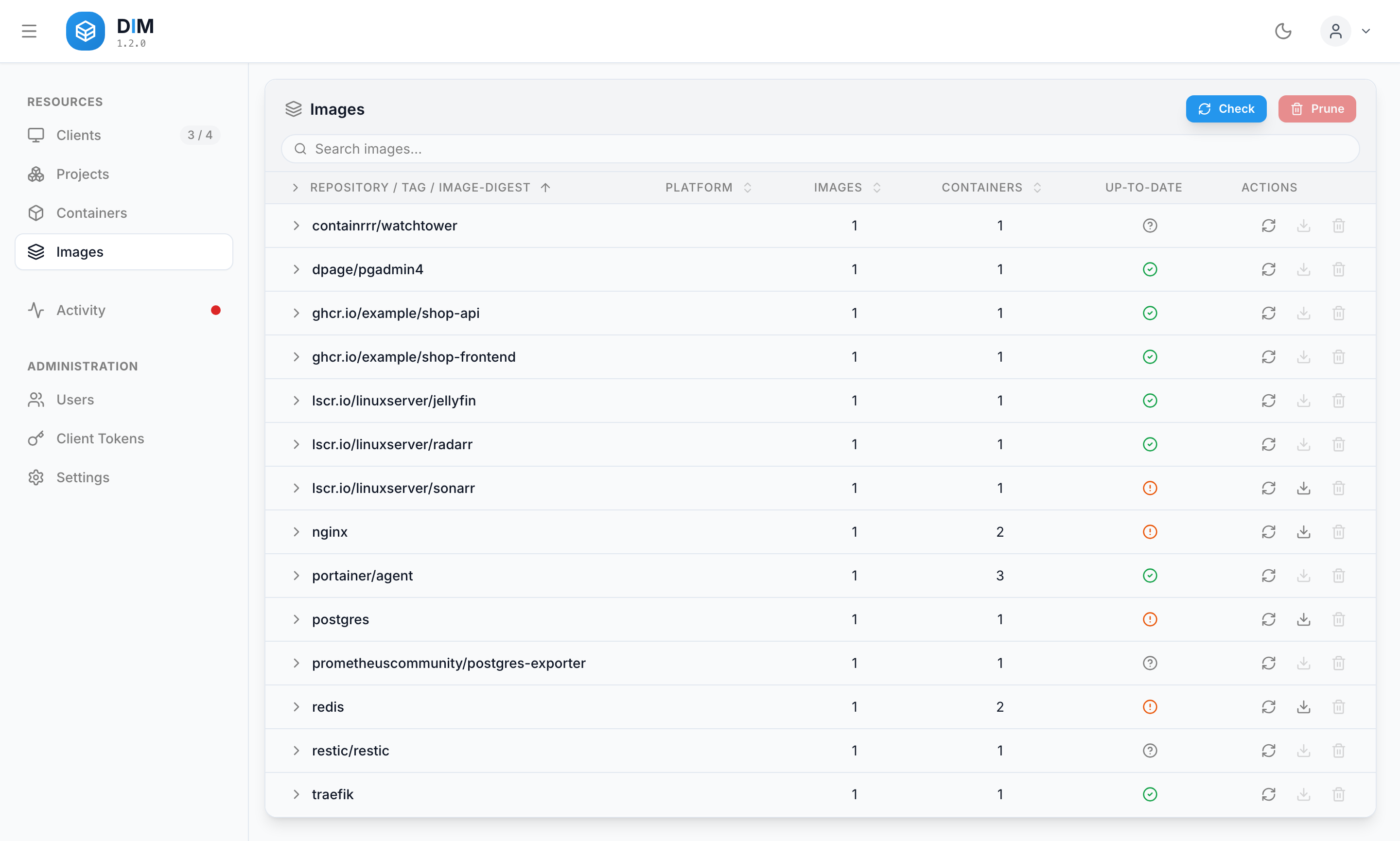1400x841 pixels.
Task: Delete the prometheuscommunity/postgres-exporter image
Action: pos(1339,663)
